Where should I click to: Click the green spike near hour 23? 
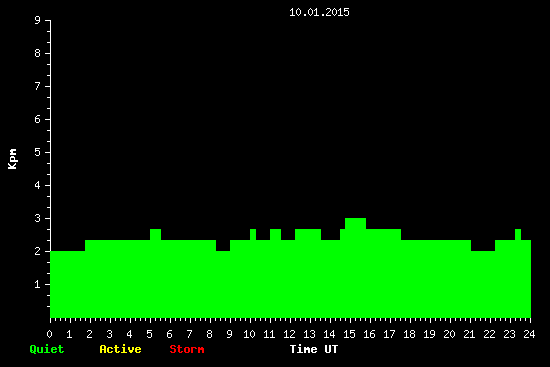pyautogui.click(x=518, y=234)
